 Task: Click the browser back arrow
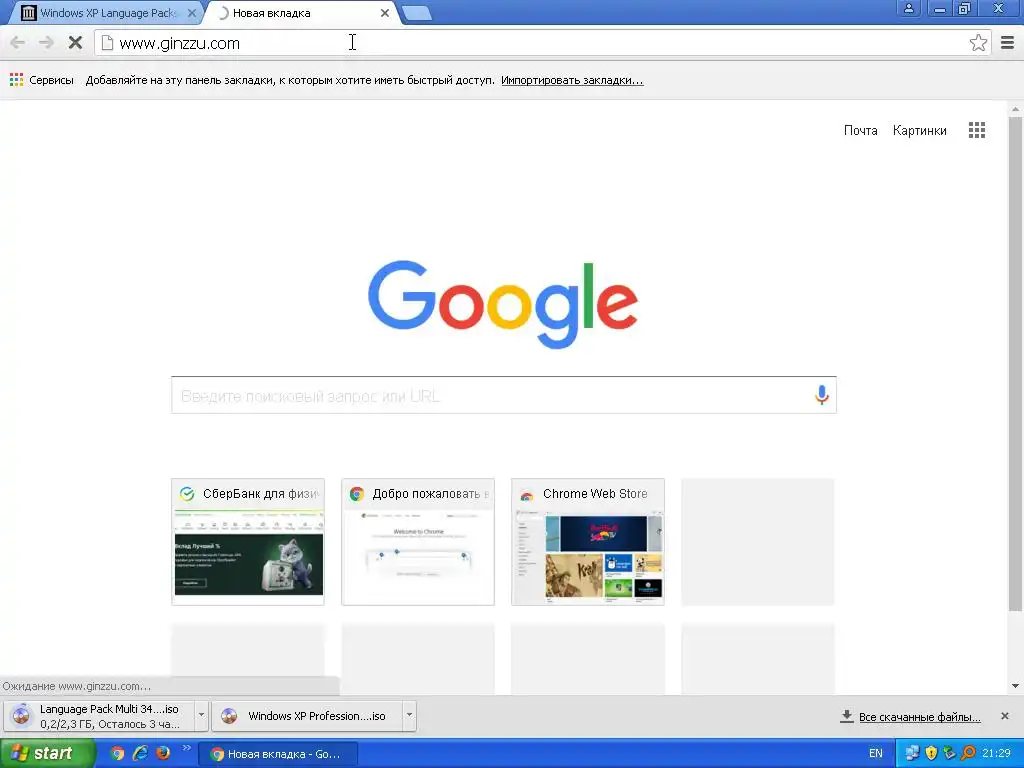pos(18,43)
